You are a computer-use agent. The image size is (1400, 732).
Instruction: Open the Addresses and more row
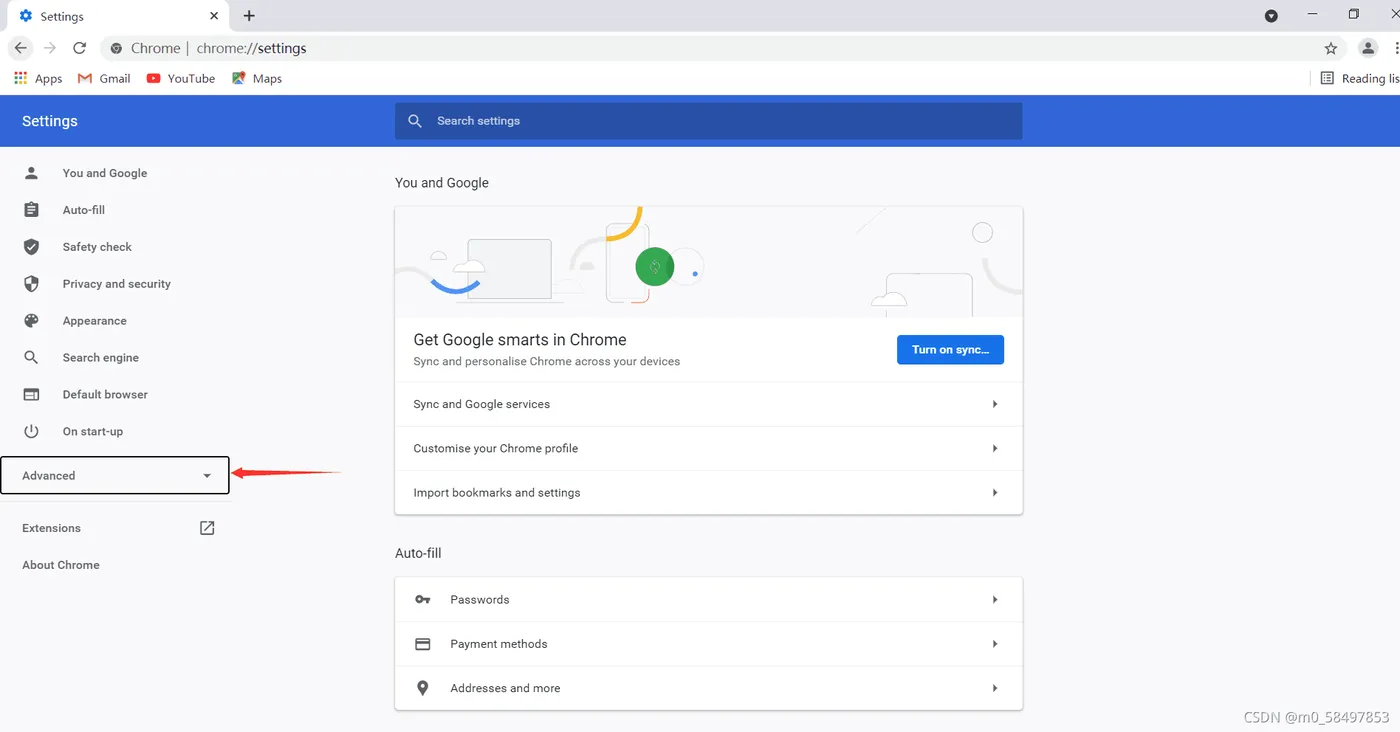point(708,688)
